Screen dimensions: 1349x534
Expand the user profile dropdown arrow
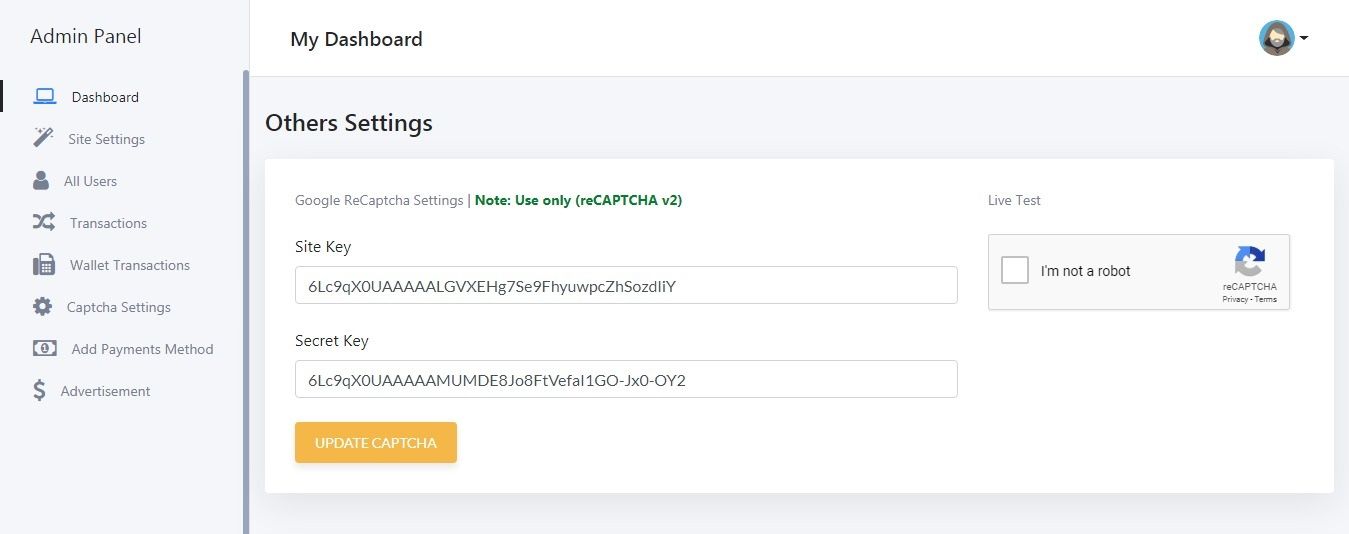[x=1304, y=39]
